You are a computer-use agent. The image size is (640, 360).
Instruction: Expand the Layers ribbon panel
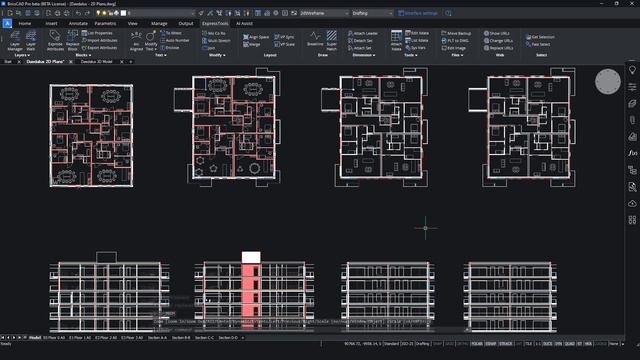[x=22, y=55]
